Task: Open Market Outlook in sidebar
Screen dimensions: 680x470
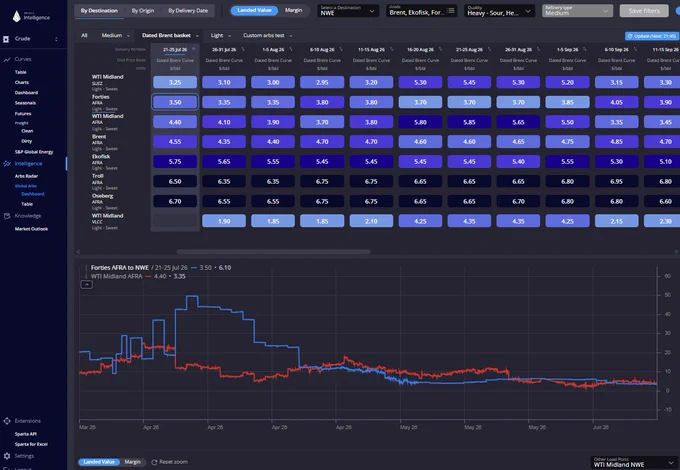Action: (31, 229)
